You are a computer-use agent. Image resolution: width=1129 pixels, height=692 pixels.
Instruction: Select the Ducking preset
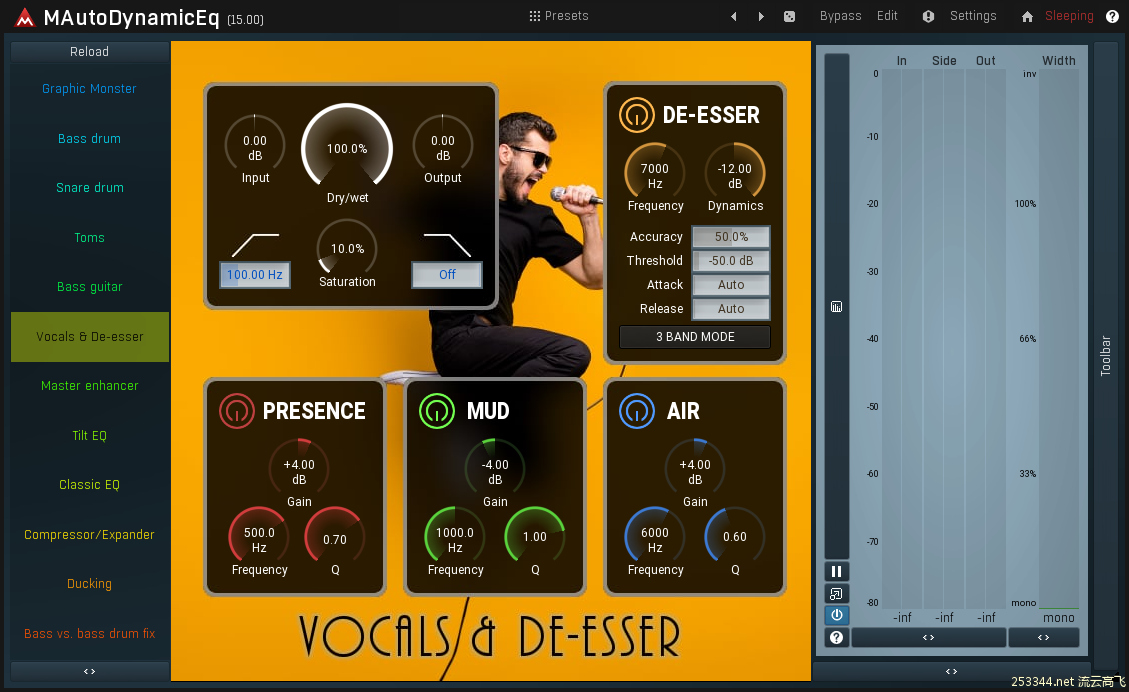(x=89, y=583)
